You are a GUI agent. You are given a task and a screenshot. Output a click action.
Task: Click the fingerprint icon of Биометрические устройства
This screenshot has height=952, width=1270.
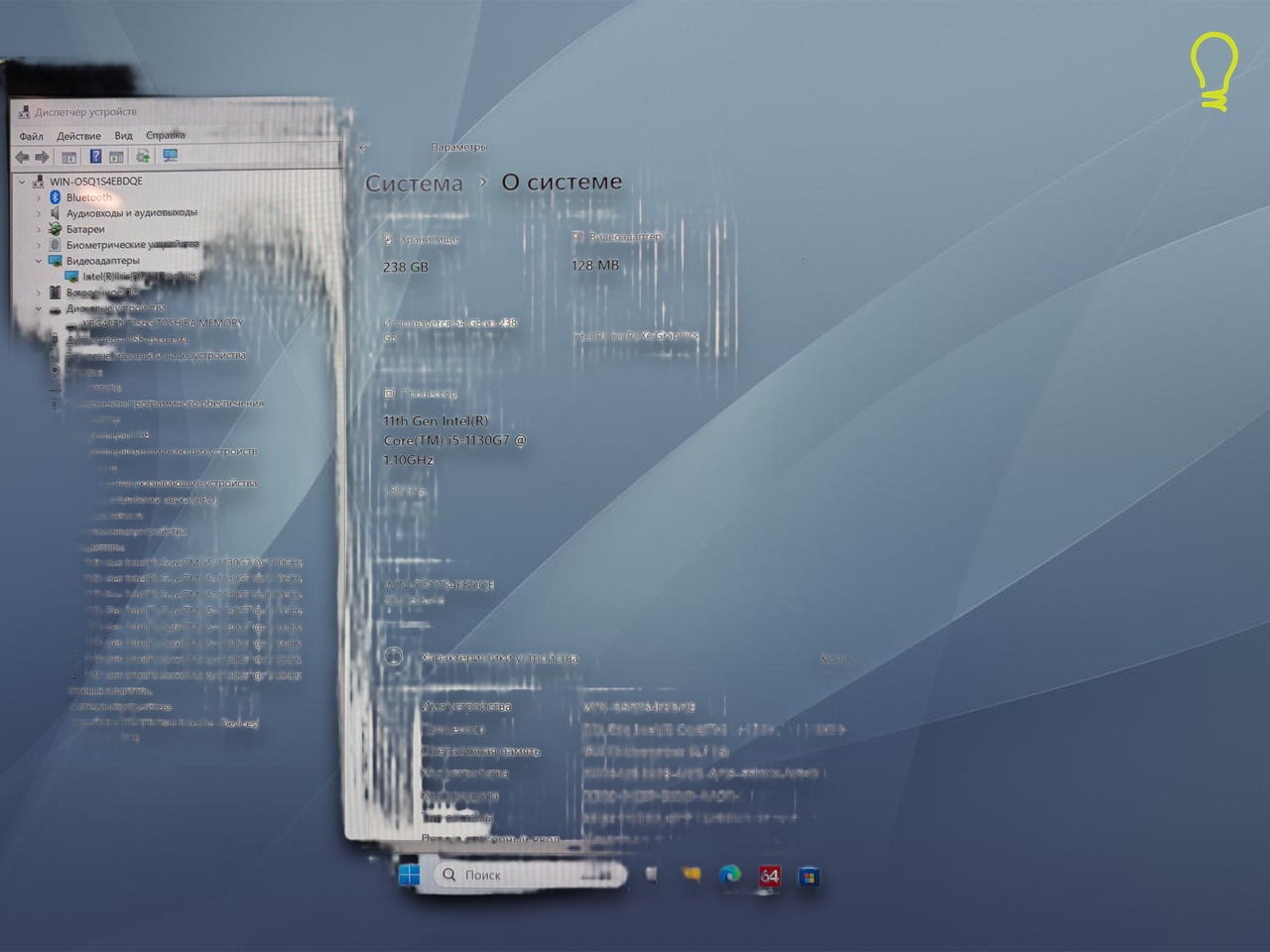tap(56, 245)
